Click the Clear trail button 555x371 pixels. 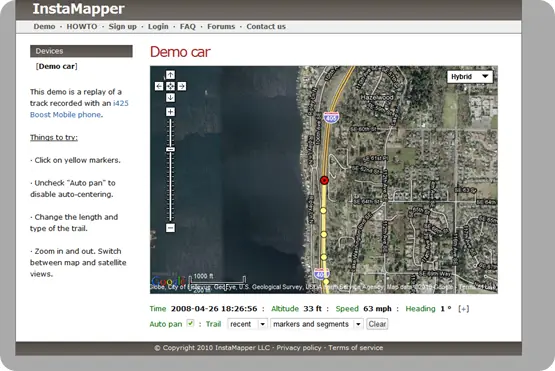[x=377, y=324]
